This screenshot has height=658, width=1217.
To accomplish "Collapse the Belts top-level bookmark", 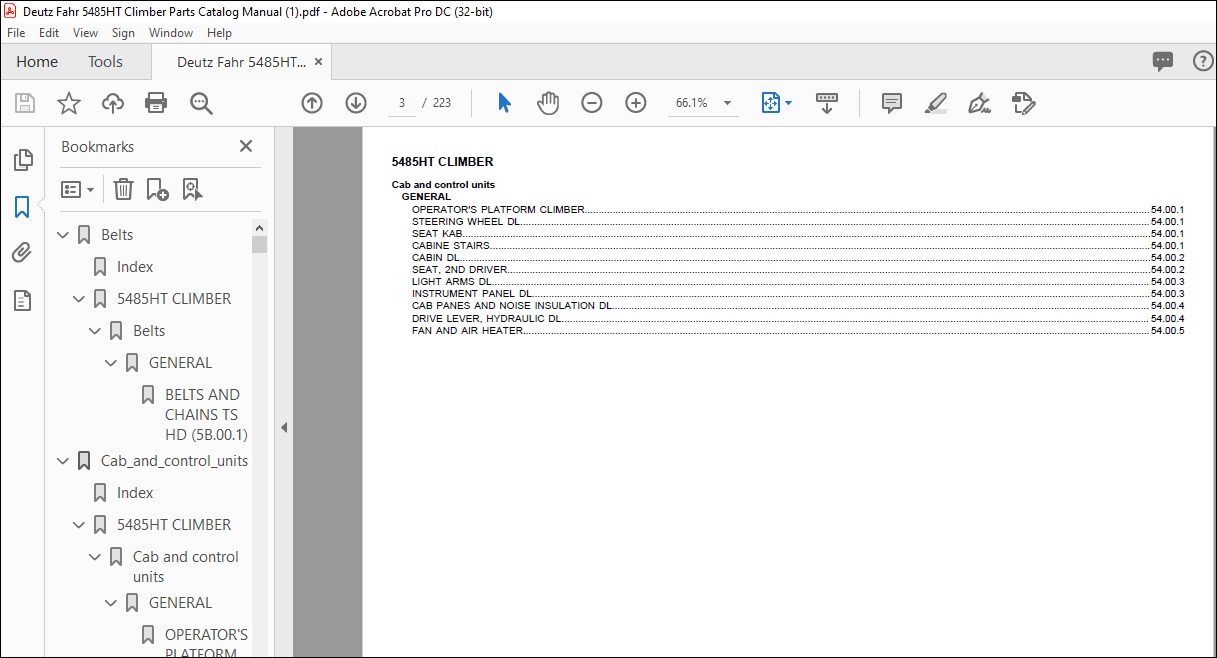I will (64, 235).
